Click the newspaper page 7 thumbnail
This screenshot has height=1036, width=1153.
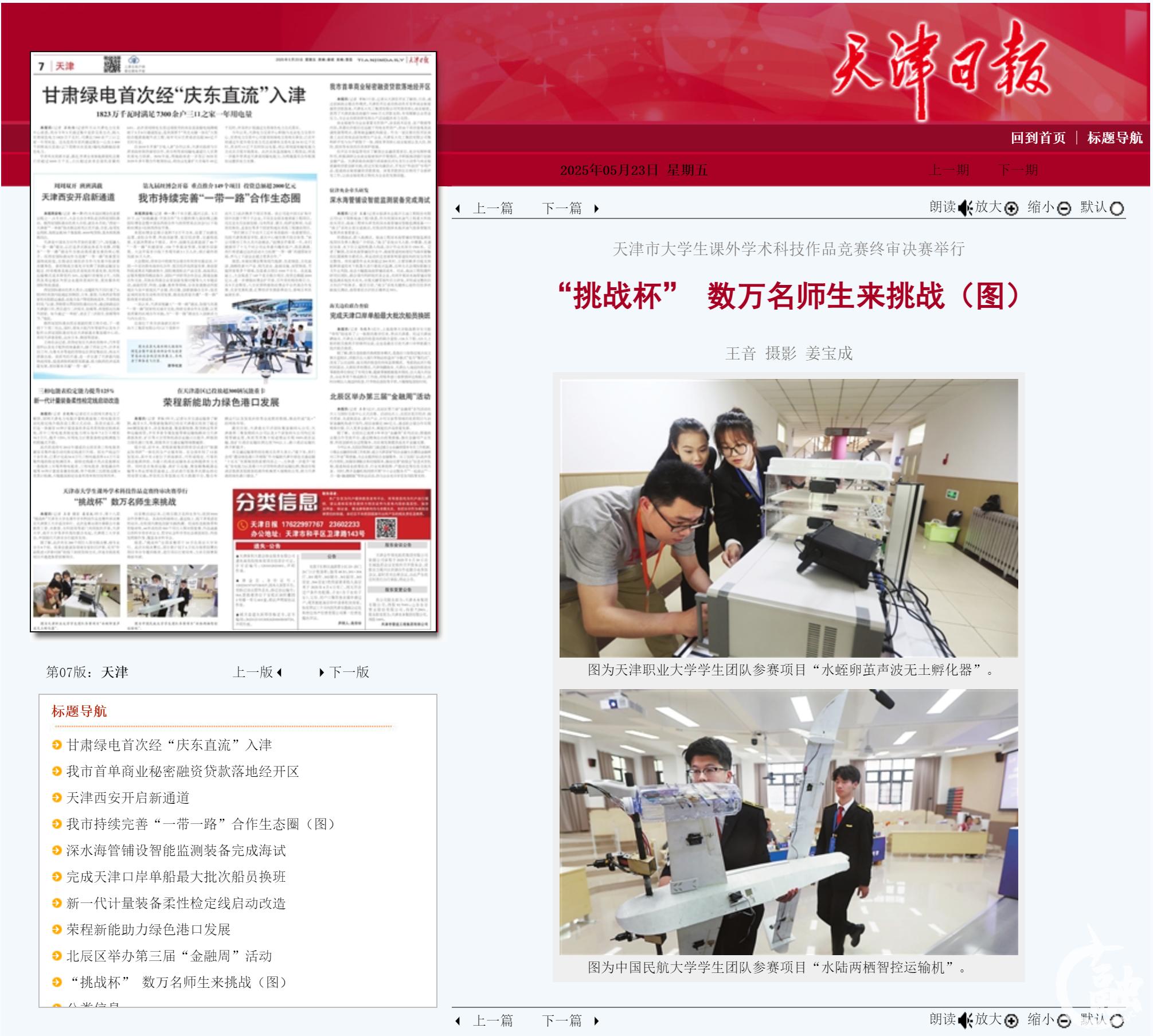pyautogui.click(x=233, y=342)
